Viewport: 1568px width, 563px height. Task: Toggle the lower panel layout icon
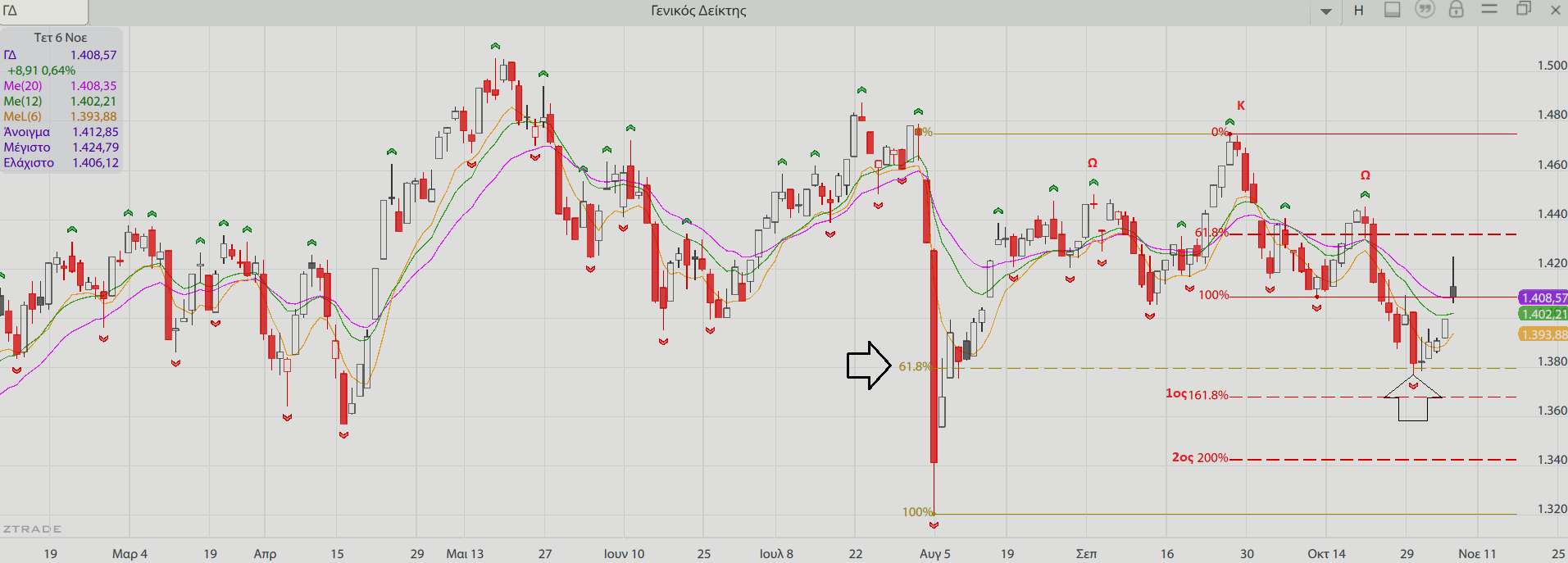pos(1392,10)
